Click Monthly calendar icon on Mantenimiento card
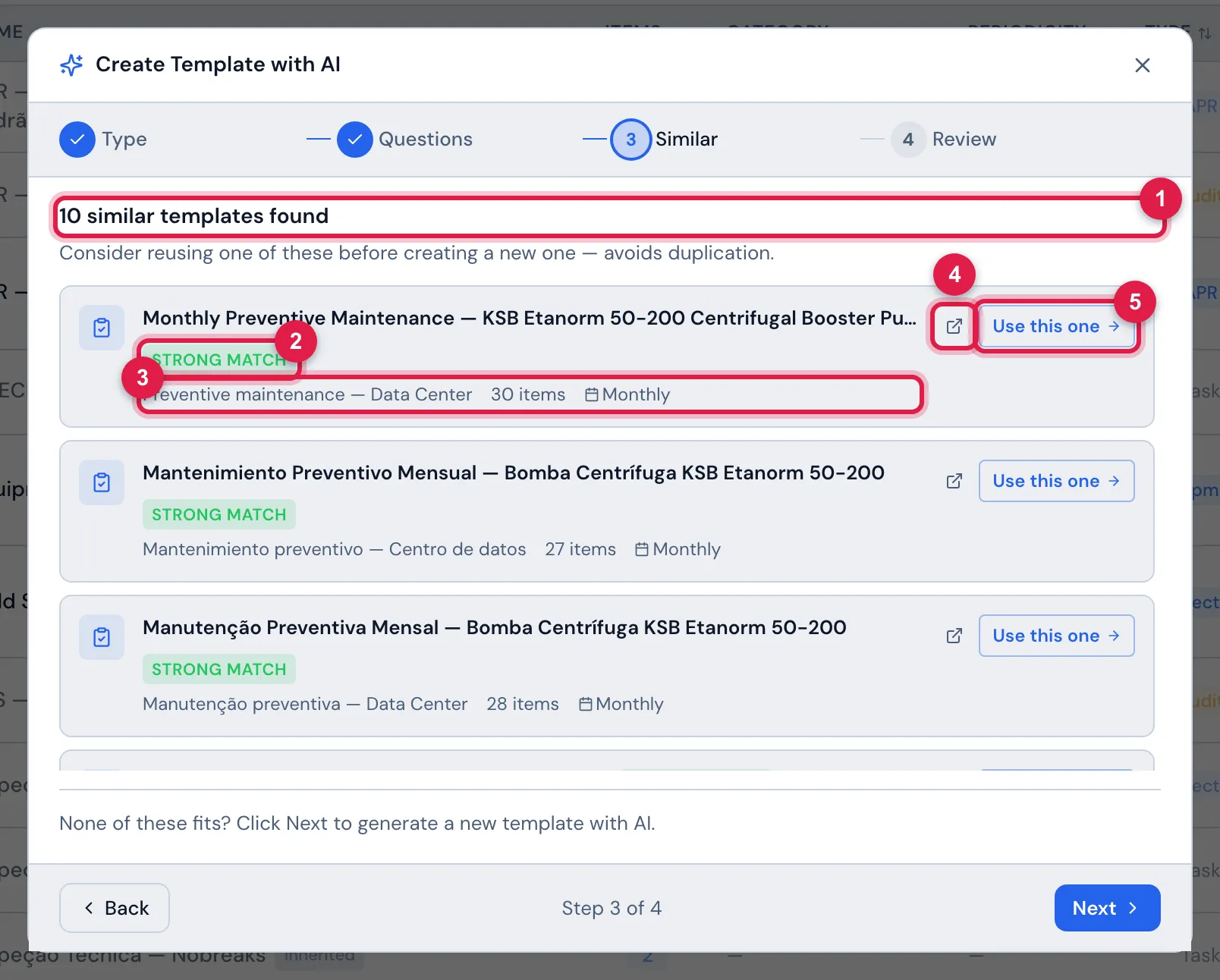 (642, 549)
